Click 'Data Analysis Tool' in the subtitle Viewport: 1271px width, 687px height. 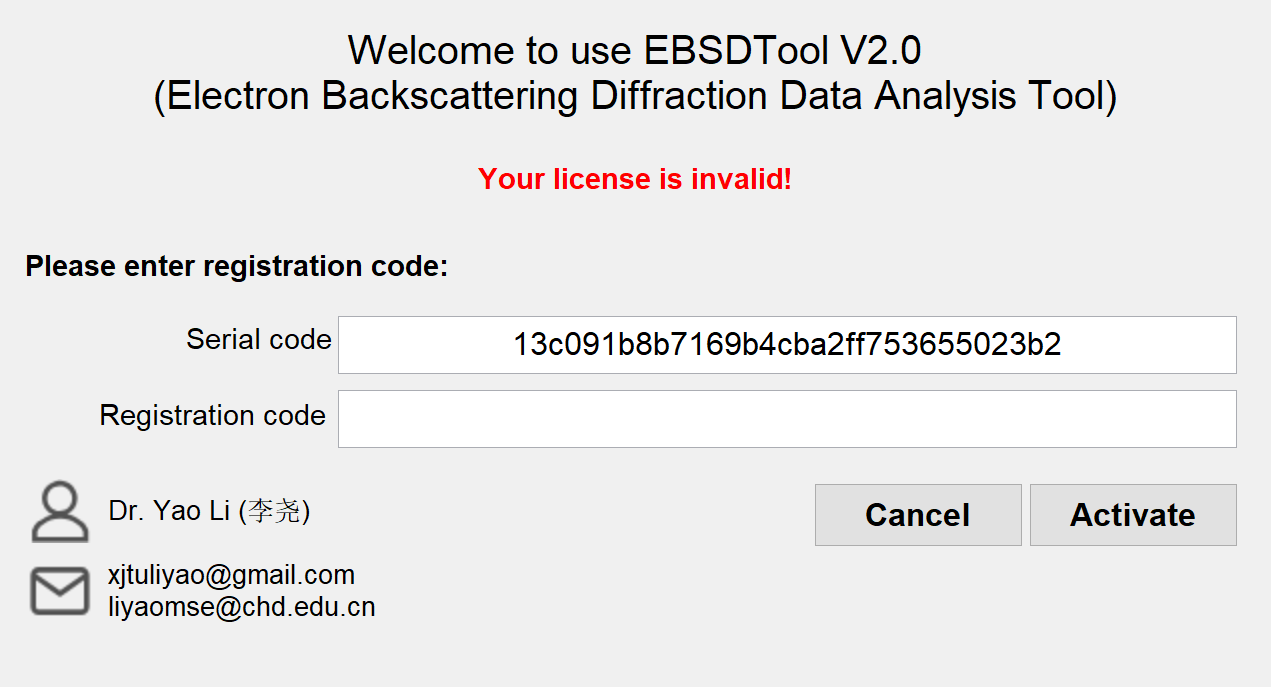946,97
